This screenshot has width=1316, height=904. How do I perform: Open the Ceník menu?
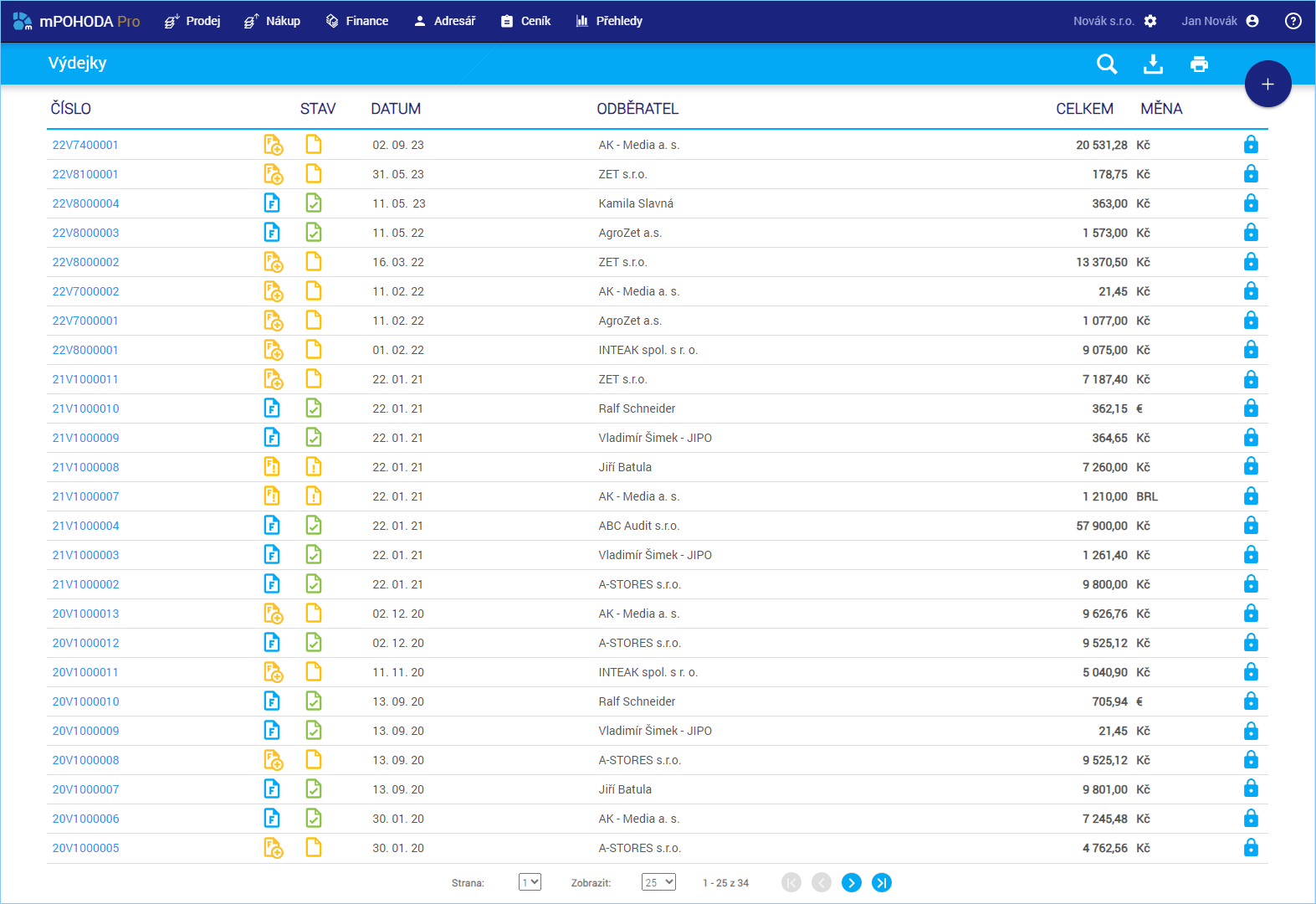pyautogui.click(x=525, y=21)
